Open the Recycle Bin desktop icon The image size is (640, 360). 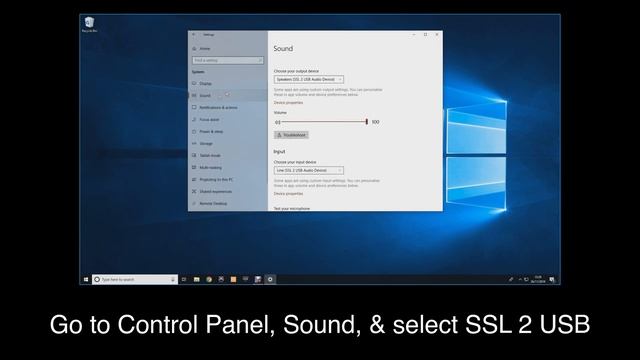[x=89, y=24]
